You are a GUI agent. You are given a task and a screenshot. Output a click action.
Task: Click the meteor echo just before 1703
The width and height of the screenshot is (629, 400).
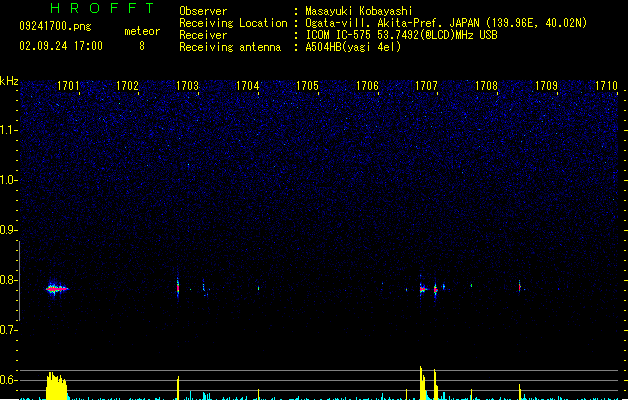point(178,287)
